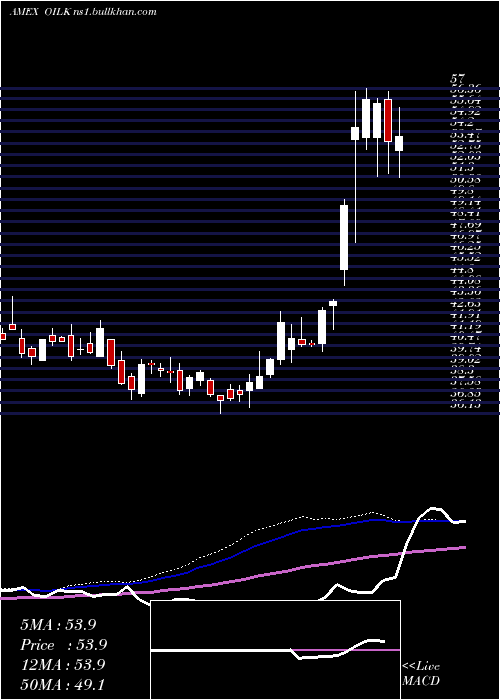Select the 50MA : 49.1 label
The image size is (500, 700).
click(62, 685)
